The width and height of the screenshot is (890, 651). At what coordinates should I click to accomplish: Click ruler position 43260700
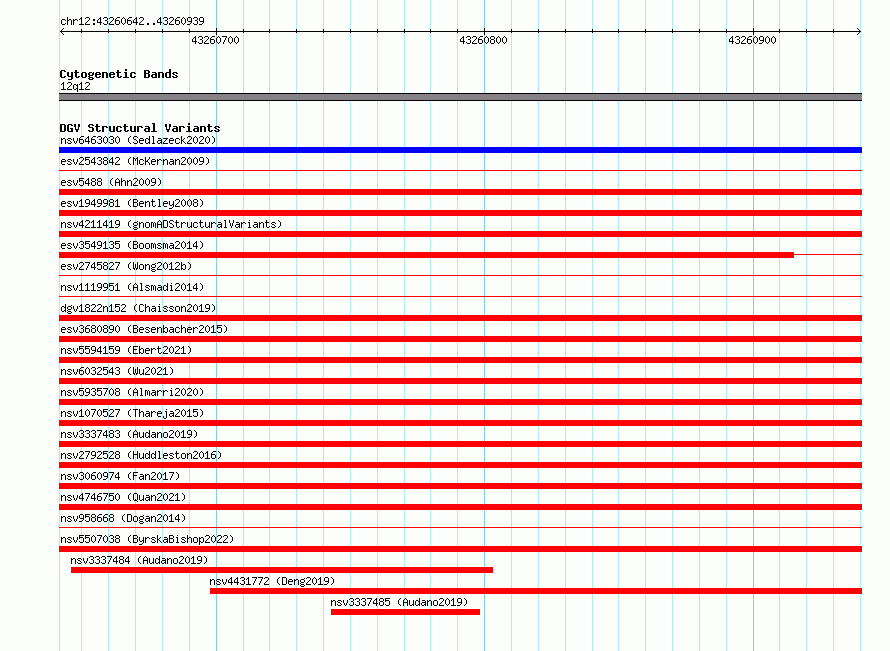point(216,40)
